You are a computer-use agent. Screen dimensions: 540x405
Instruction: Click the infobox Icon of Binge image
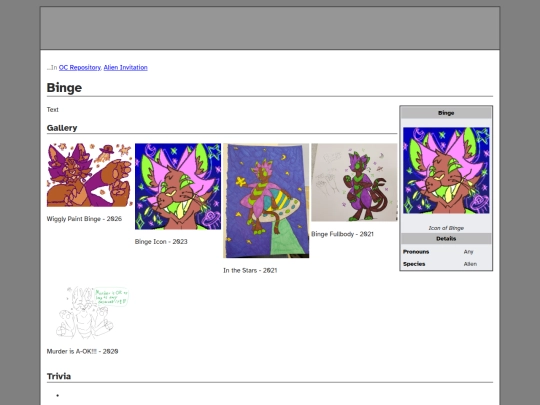(446, 170)
